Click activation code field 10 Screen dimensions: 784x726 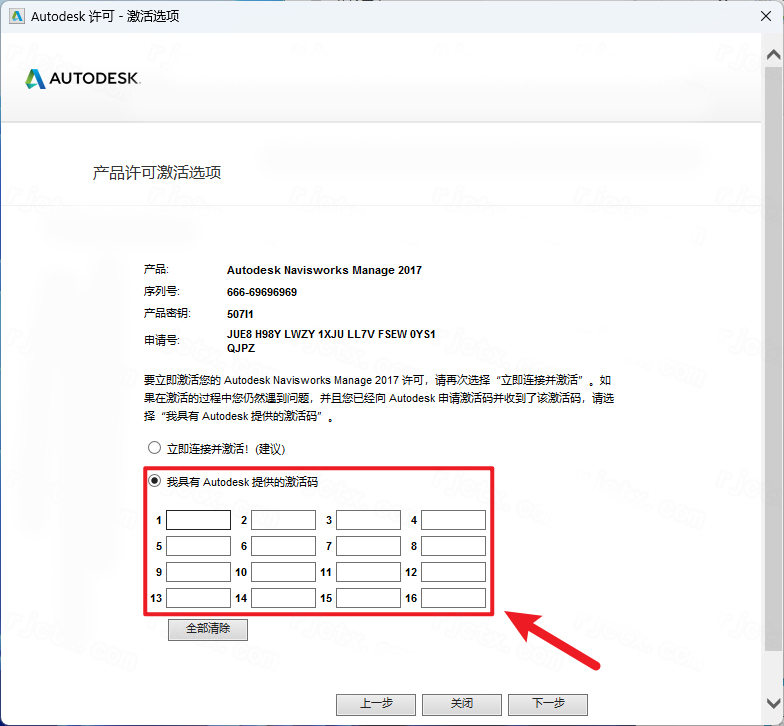click(284, 572)
